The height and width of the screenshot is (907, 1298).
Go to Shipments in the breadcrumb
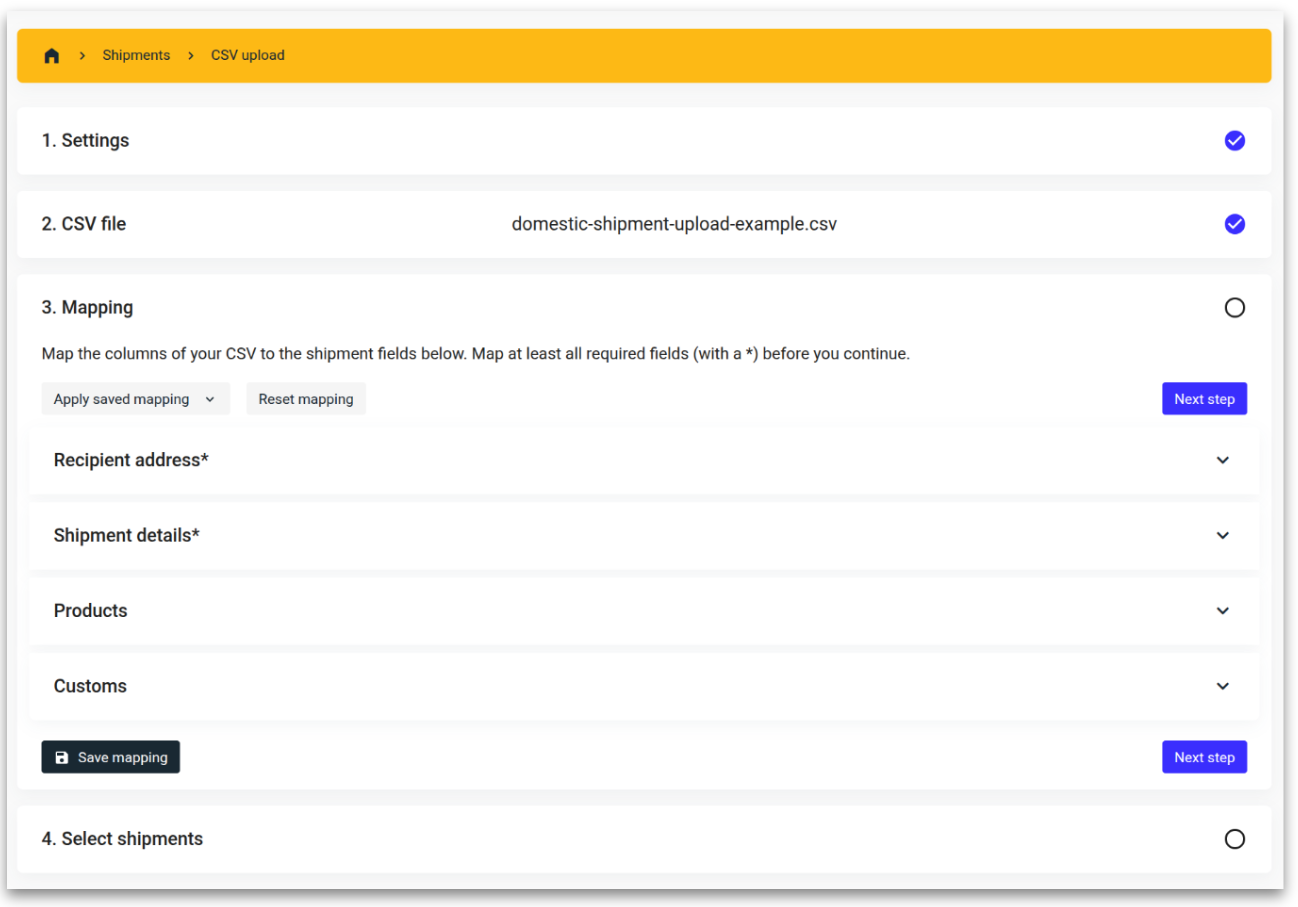tap(136, 56)
